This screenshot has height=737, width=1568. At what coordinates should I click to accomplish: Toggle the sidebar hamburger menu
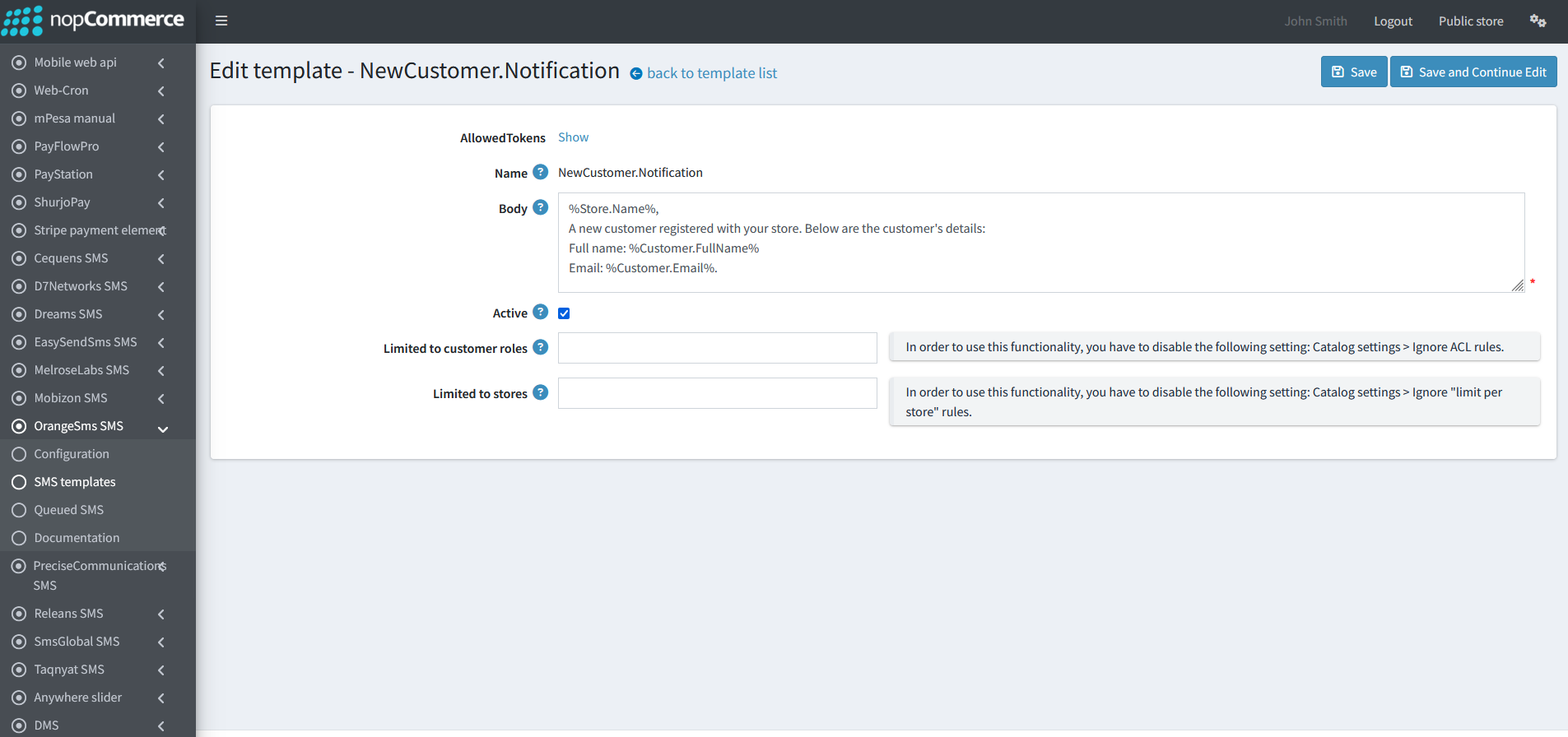point(221,21)
